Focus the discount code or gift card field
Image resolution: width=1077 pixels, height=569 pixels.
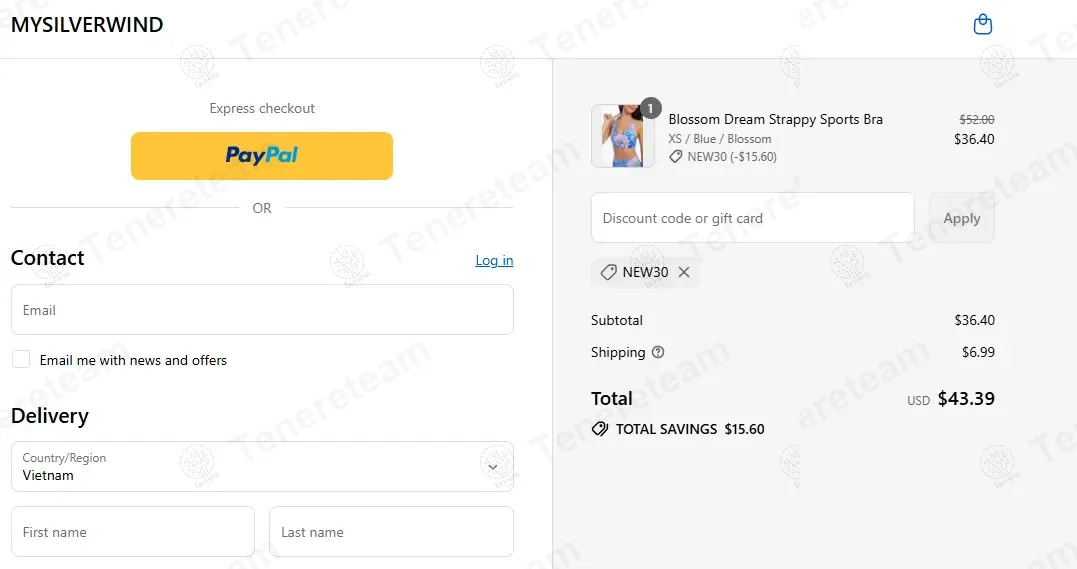point(753,218)
